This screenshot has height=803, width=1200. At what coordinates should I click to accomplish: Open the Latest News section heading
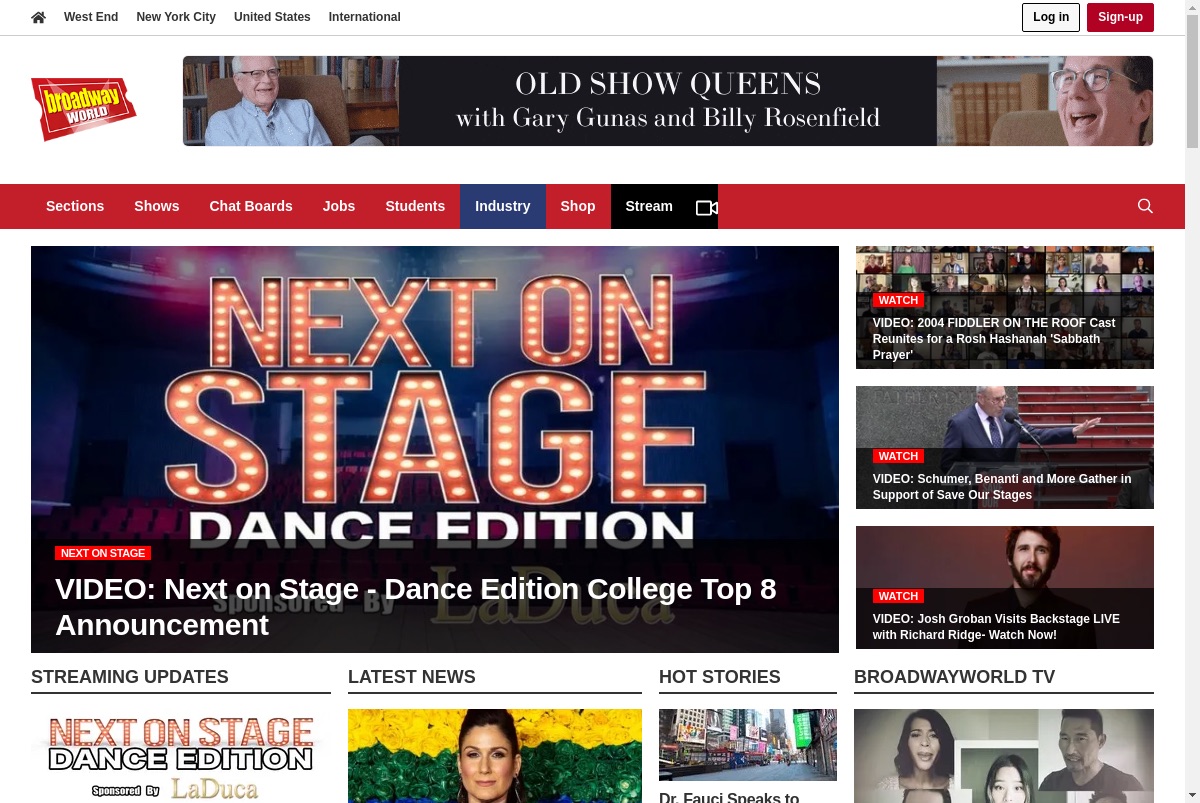(412, 677)
